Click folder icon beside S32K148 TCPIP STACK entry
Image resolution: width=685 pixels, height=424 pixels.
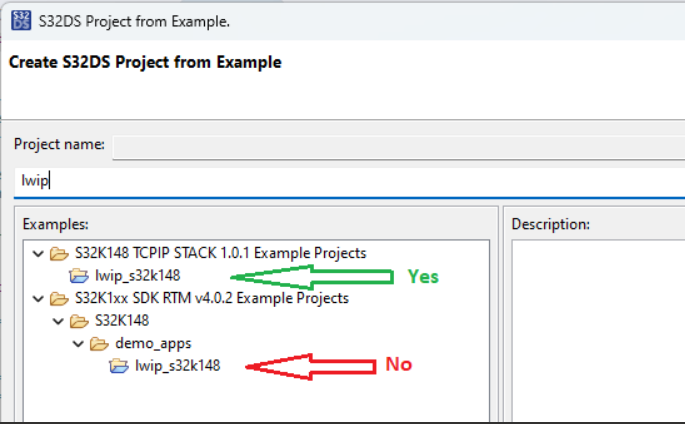click(x=59, y=253)
